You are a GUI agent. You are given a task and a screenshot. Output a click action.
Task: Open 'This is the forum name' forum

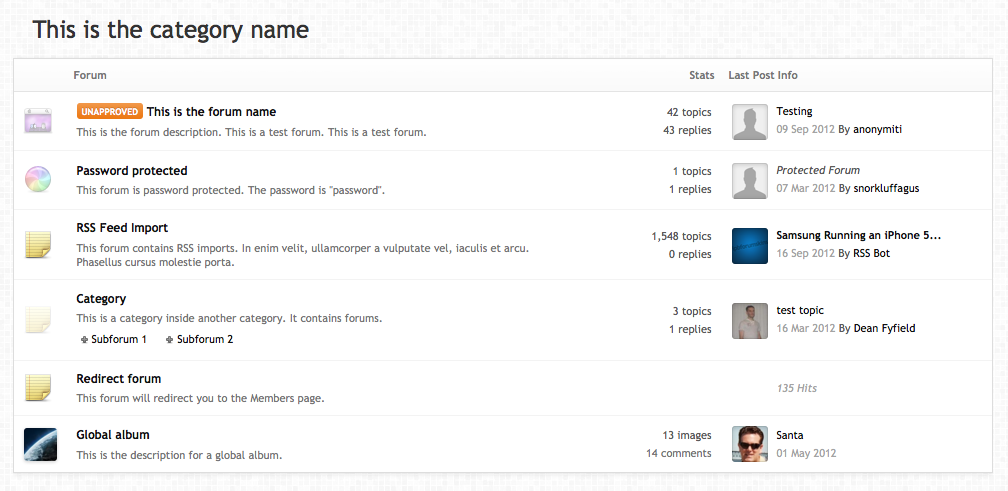[211, 112]
